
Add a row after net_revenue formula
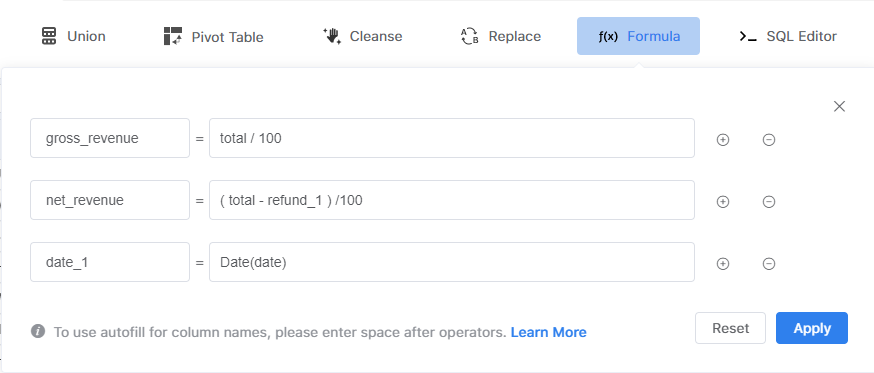tap(723, 202)
